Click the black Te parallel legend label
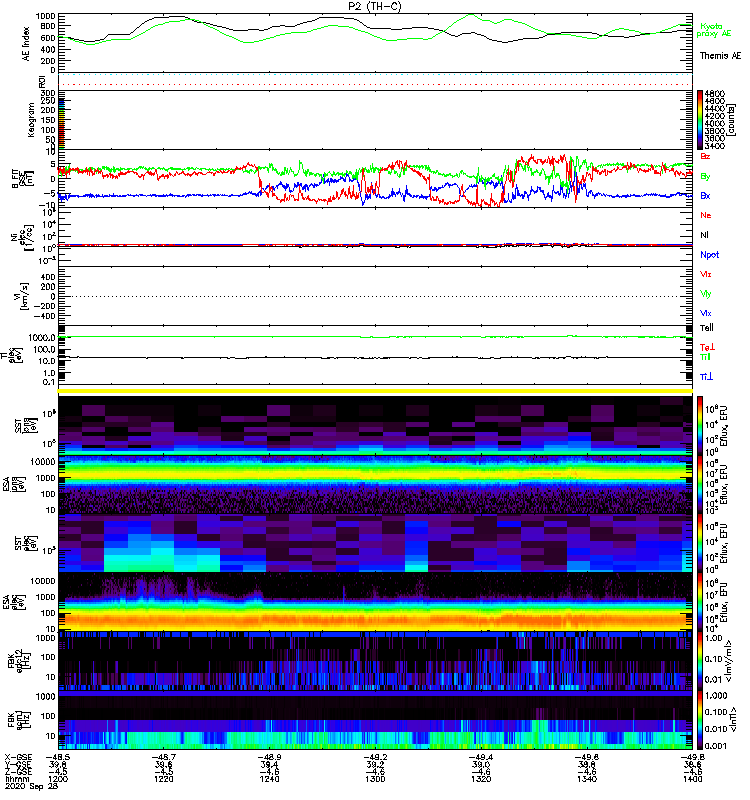Viewport: 750px width, 800px height. (x=707, y=328)
